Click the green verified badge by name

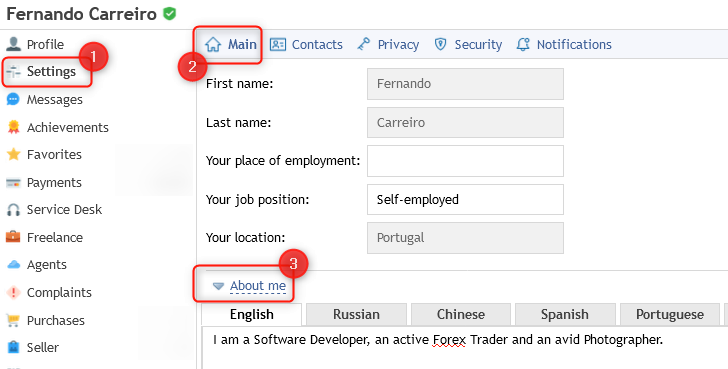(x=169, y=14)
